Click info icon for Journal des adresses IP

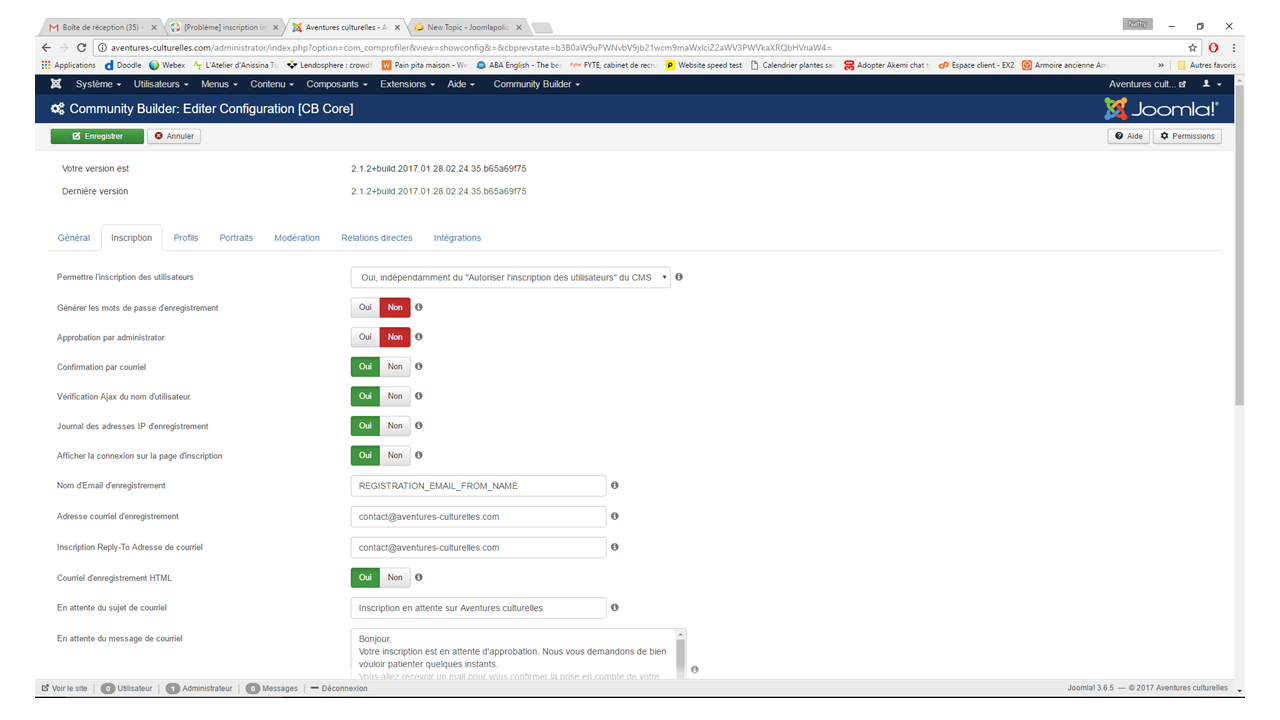point(419,426)
